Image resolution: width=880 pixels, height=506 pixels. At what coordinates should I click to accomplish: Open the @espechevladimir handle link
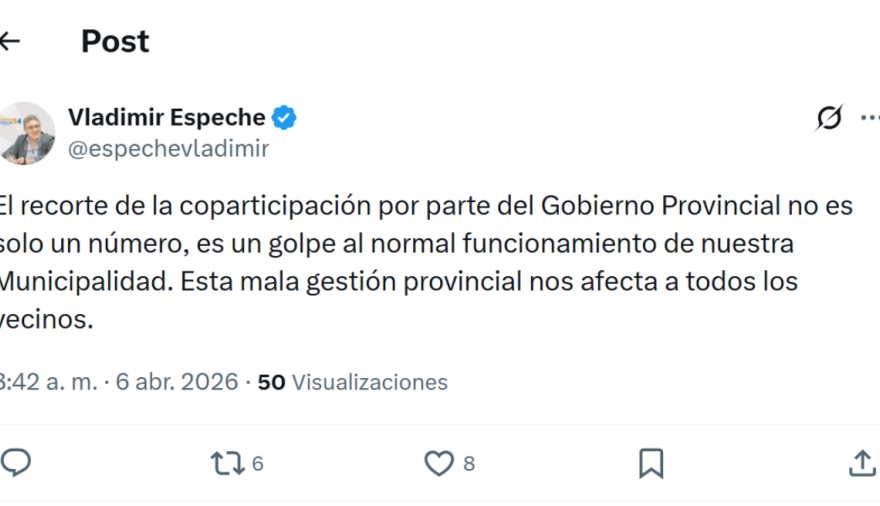point(168,149)
